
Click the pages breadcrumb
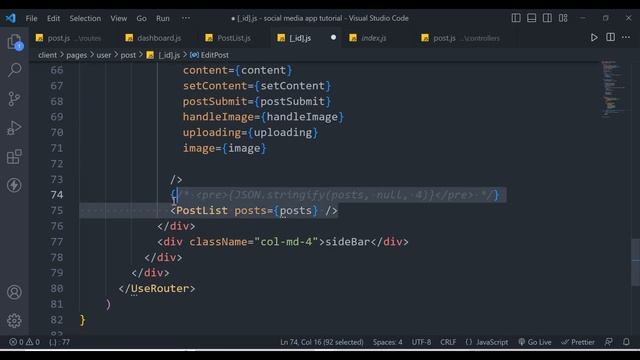click(x=77, y=55)
